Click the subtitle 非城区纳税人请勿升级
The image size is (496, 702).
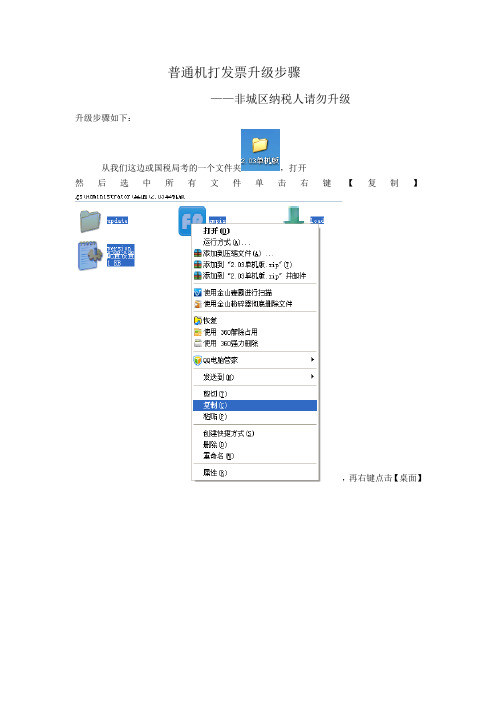pyautogui.click(x=292, y=99)
